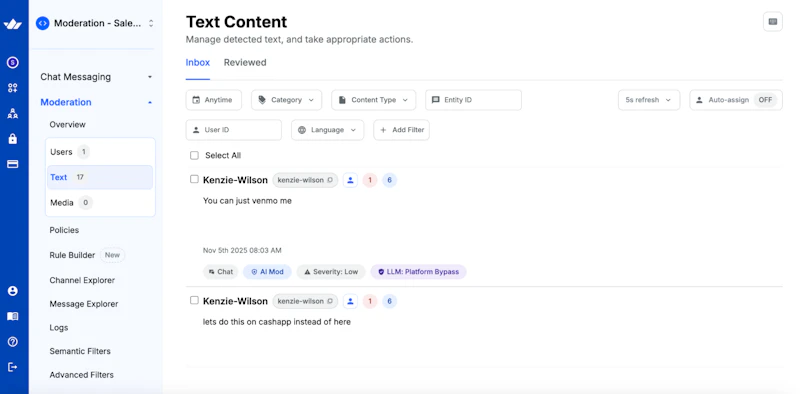Open the Anytime date filter
800x394 pixels.
[213, 100]
